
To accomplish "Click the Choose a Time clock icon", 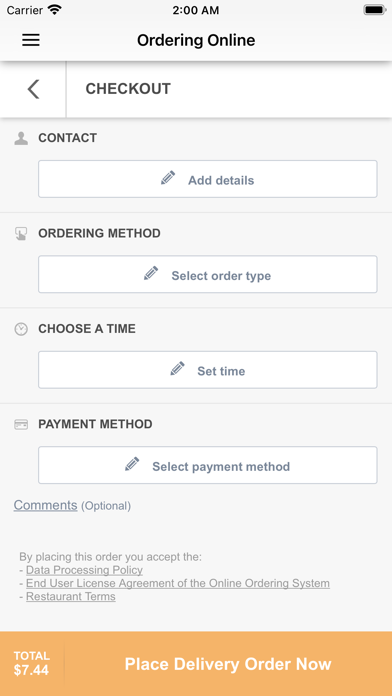I will [x=21, y=329].
